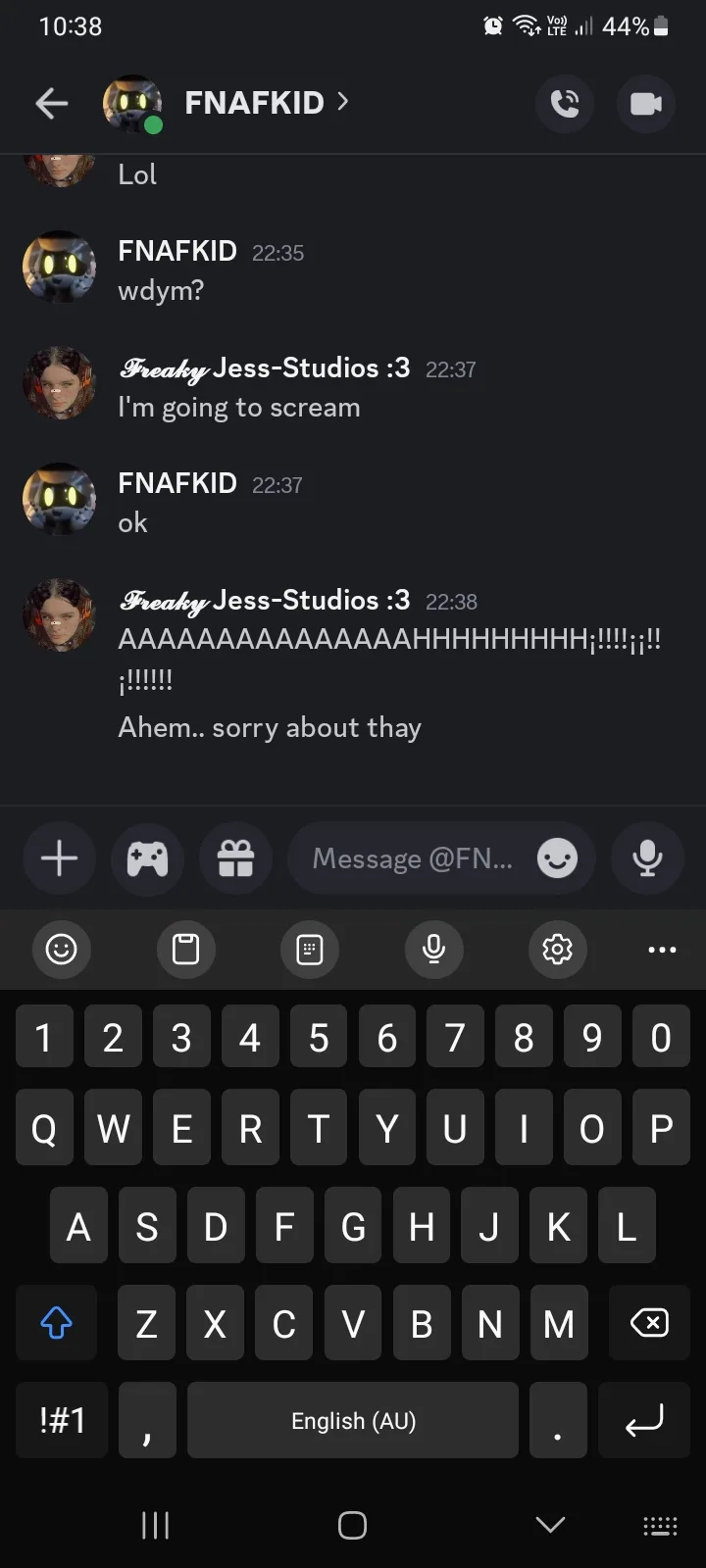
Task: Start a video call with FNAFKID
Action: [x=646, y=103]
